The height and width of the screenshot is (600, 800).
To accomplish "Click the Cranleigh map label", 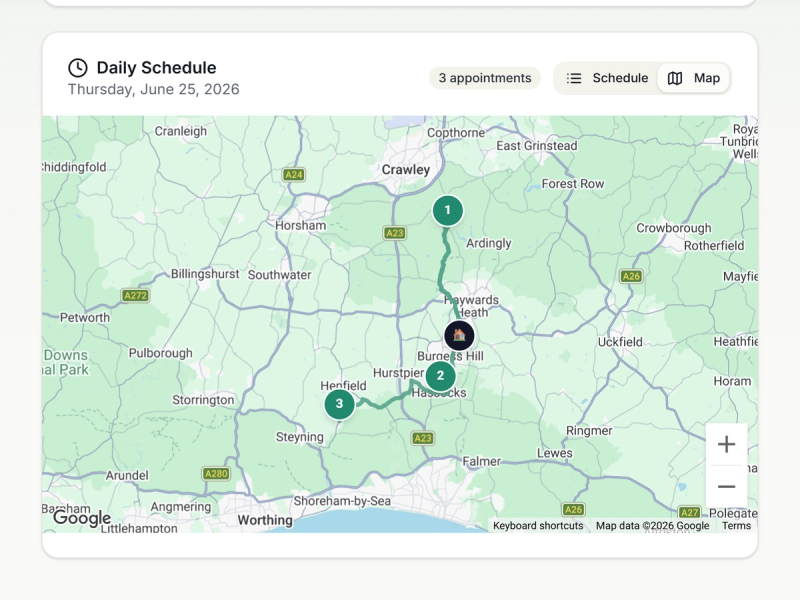I will [181, 131].
